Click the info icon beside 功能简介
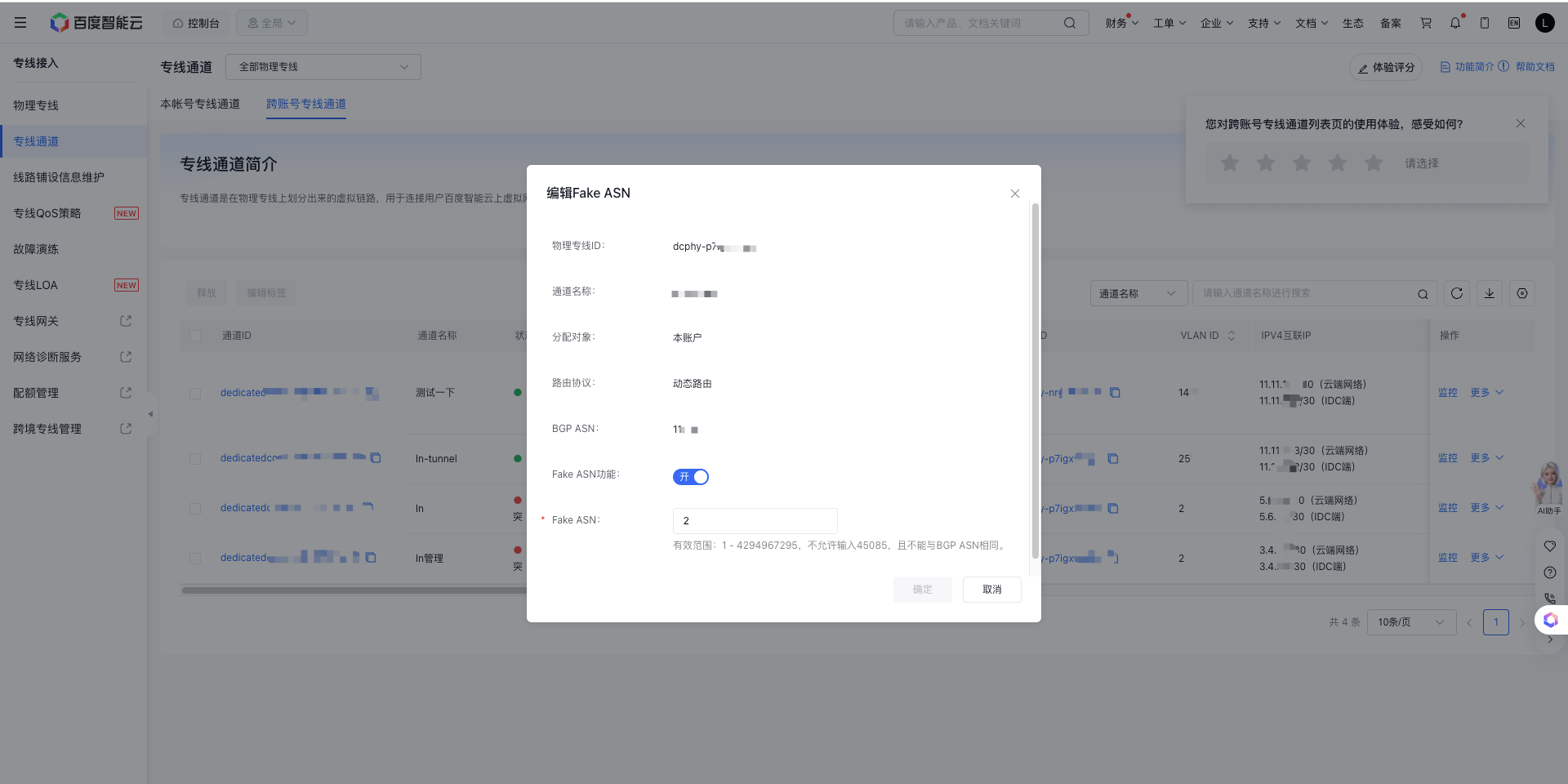The image size is (1568, 784). 1503,66
